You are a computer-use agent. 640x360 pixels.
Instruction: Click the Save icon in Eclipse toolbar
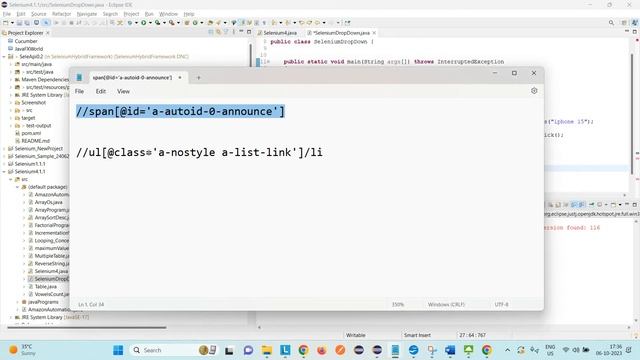[19, 23]
